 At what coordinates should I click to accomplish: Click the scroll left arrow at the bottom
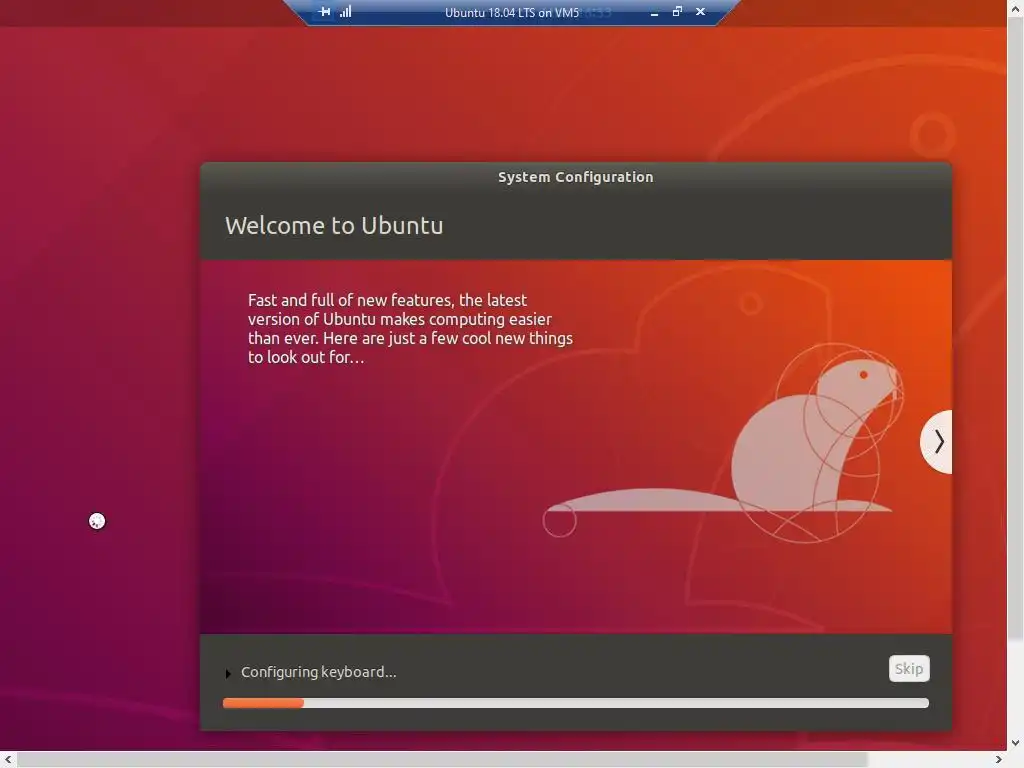[8, 760]
